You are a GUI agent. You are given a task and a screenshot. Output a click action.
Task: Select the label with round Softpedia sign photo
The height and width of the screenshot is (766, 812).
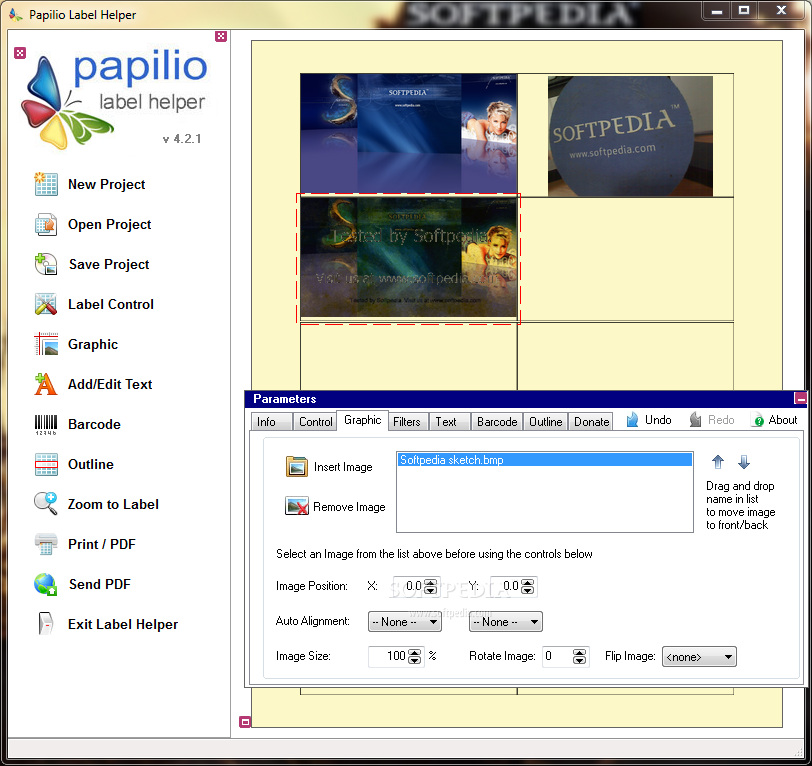630,136
